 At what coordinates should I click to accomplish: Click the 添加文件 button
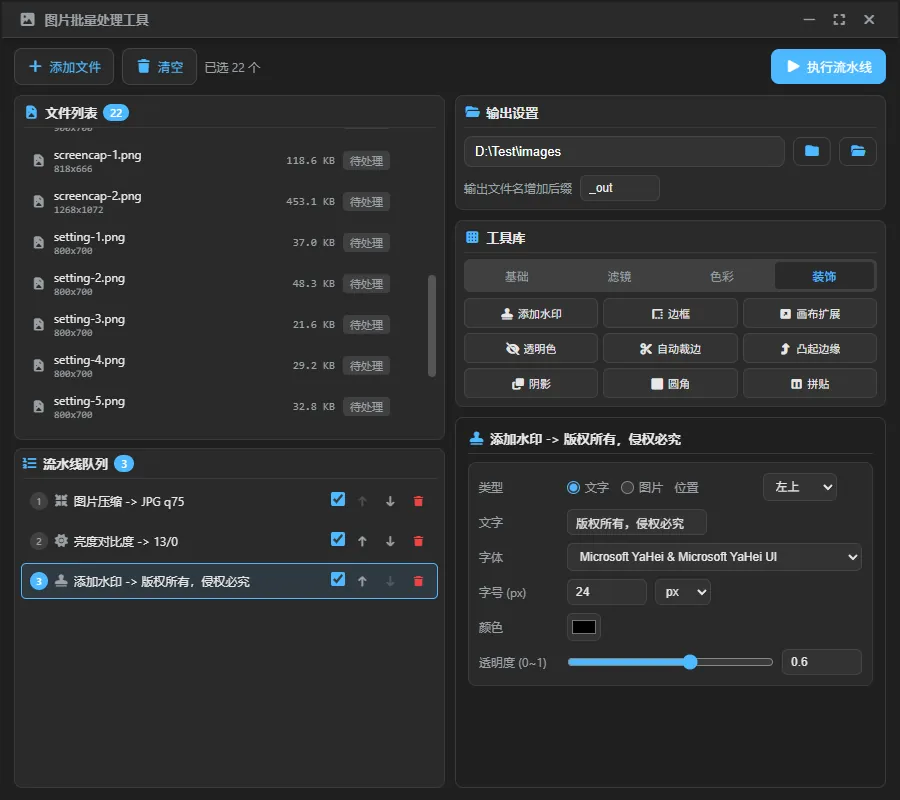pyautogui.click(x=64, y=67)
